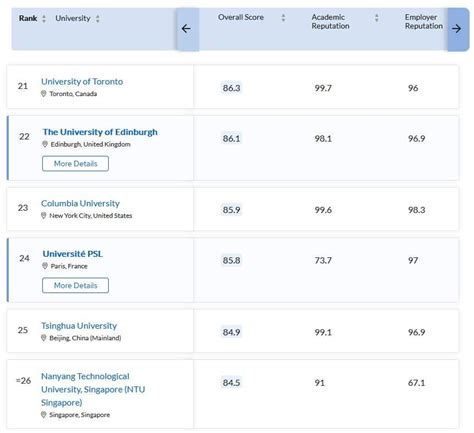
Task: Open the Nanyang Technological University link
Action: (x=93, y=389)
